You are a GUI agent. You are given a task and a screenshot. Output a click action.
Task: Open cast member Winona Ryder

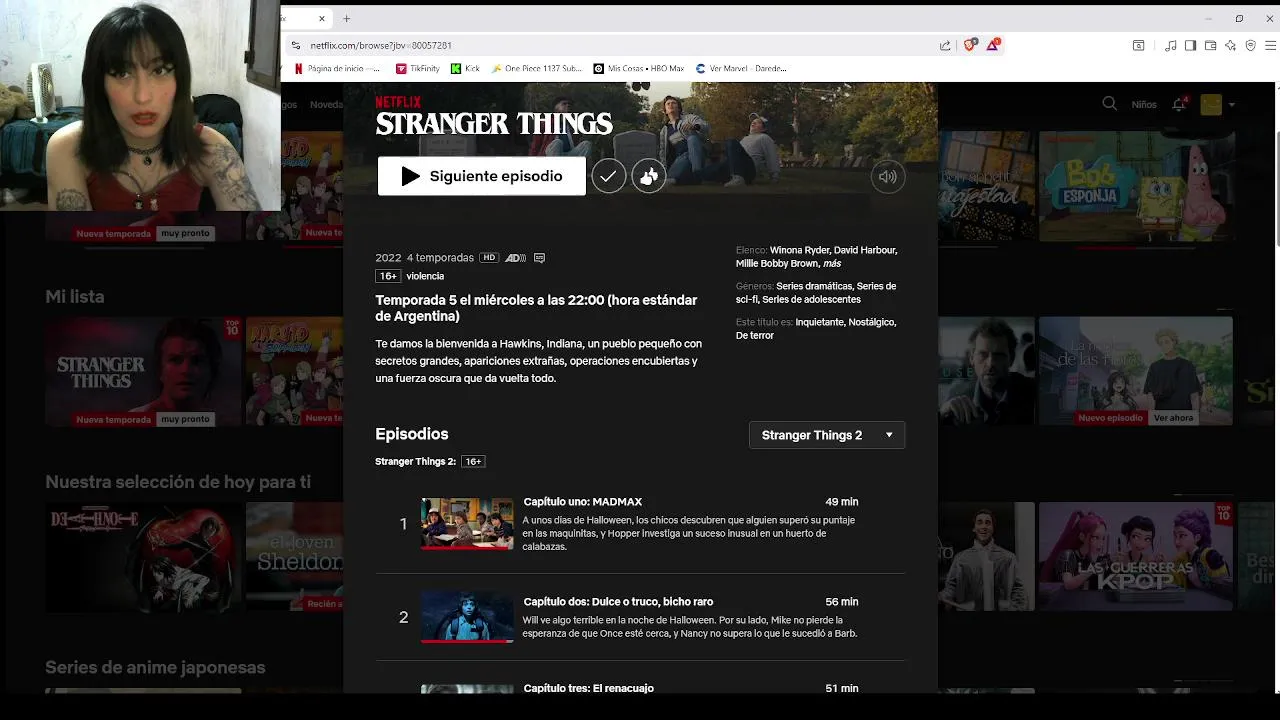click(x=799, y=250)
